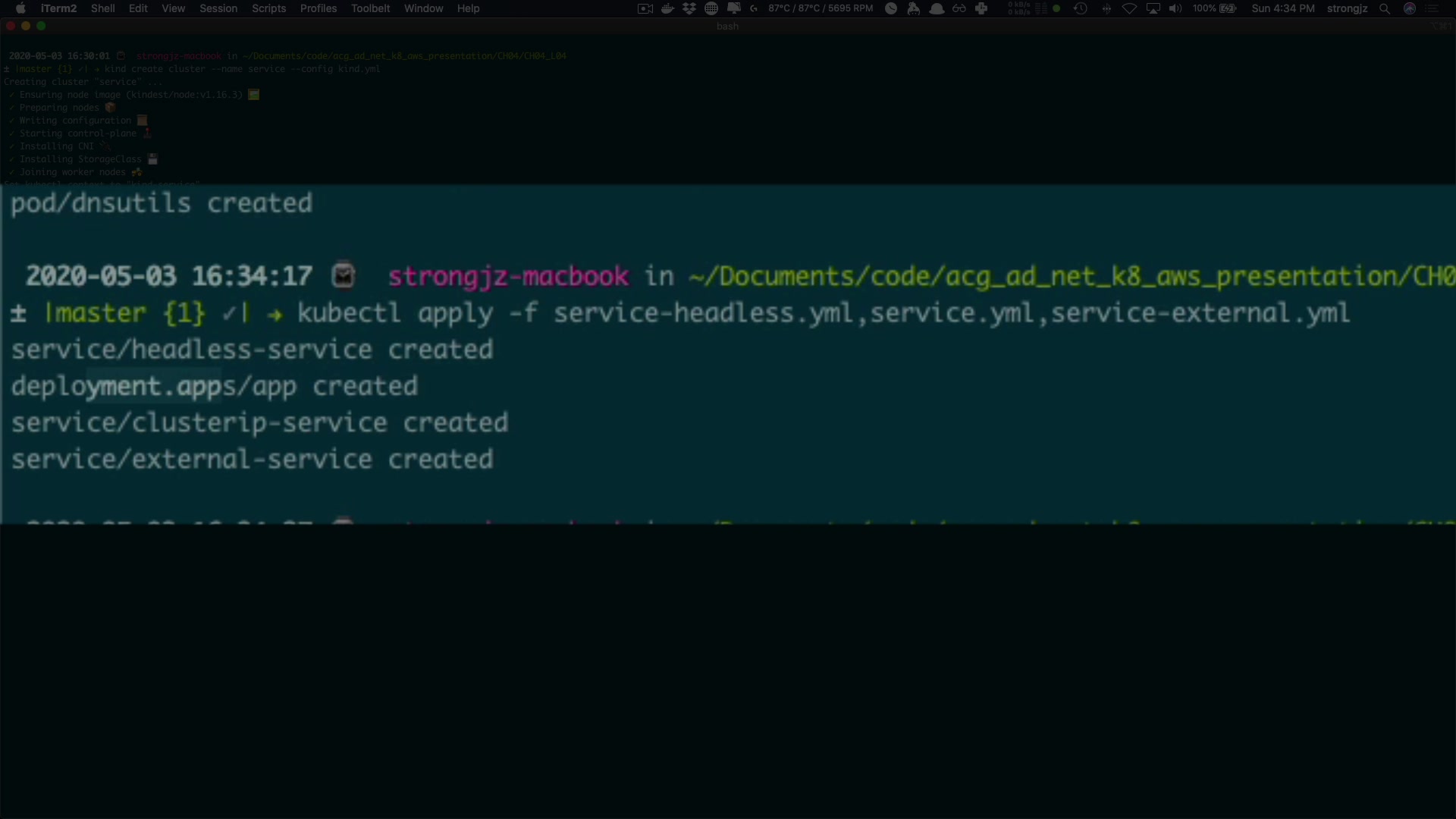Open the Docker whale menu bar icon
Screen dimensions: 1456x819
pos(667,8)
